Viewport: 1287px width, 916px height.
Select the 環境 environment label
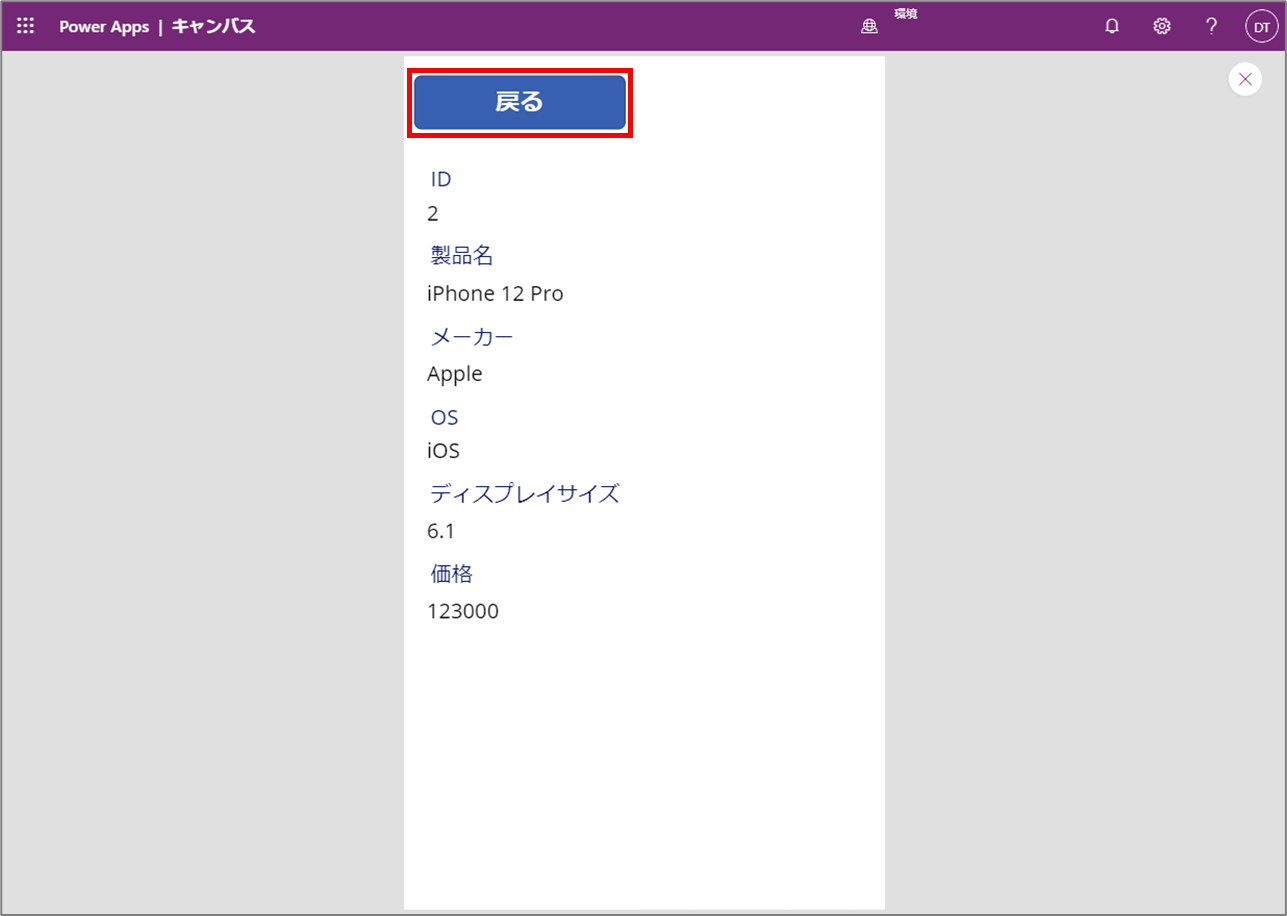(906, 13)
